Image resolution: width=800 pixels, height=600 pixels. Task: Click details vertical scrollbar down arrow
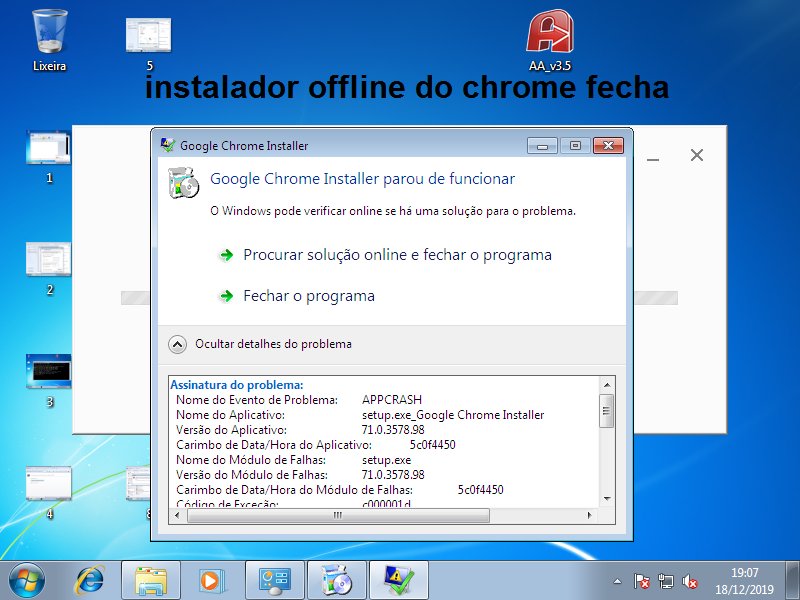coord(607,499)
